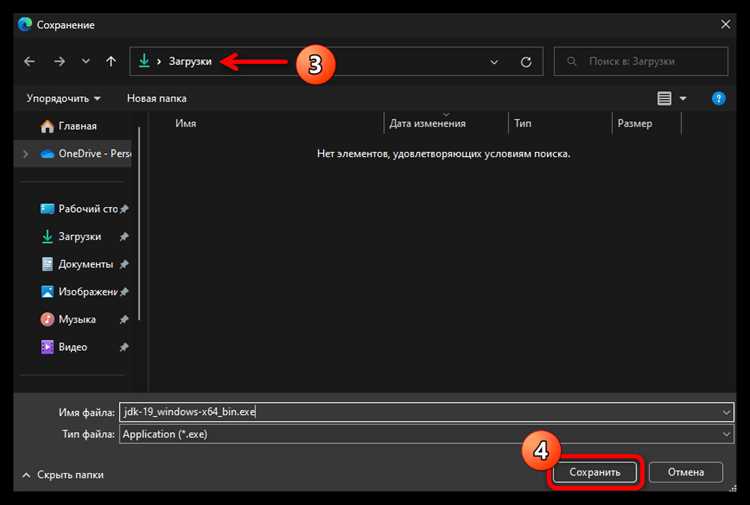Click the Сохранить button
750x505 pixels.
[595, 472]
